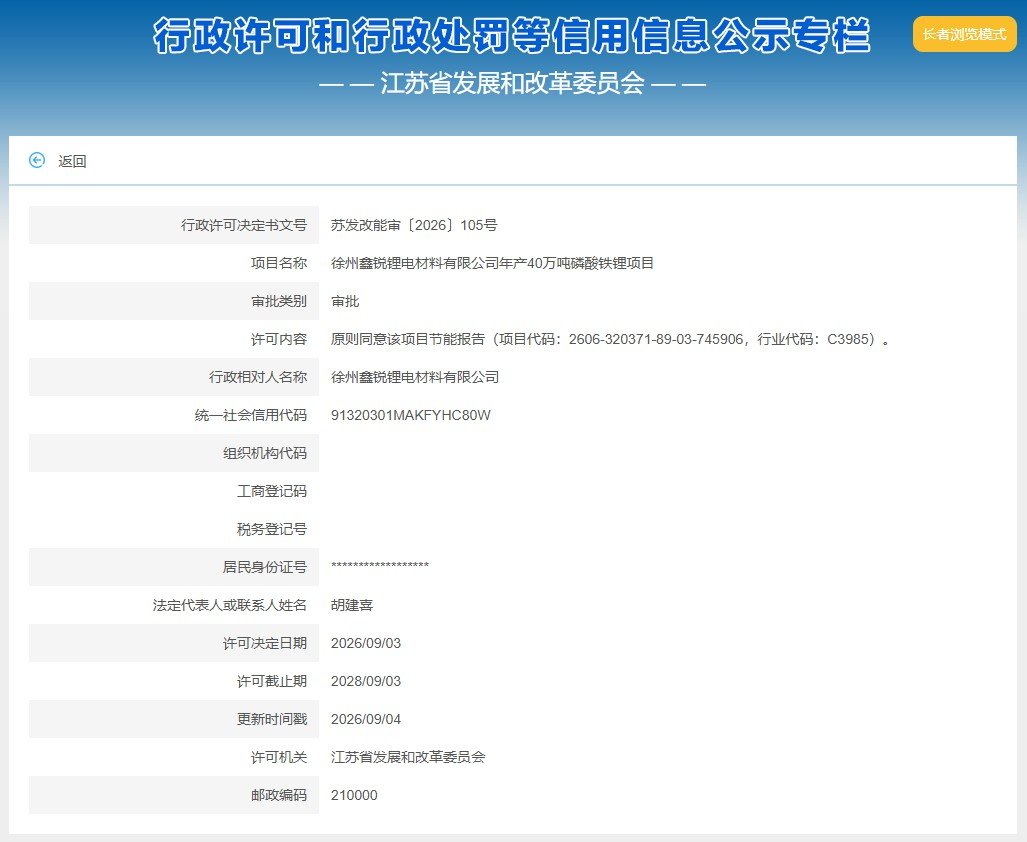The height and width of the screenshot is (842, 1027).
Task: Click the 邮政编码 label
Action: 279,795
